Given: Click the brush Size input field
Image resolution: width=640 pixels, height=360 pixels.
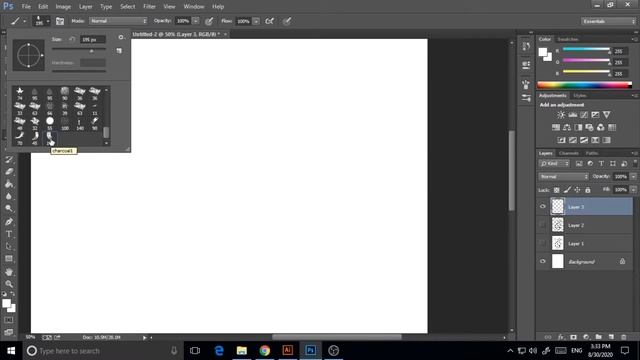Looking at the screenshot, I should tap(93, 40).
